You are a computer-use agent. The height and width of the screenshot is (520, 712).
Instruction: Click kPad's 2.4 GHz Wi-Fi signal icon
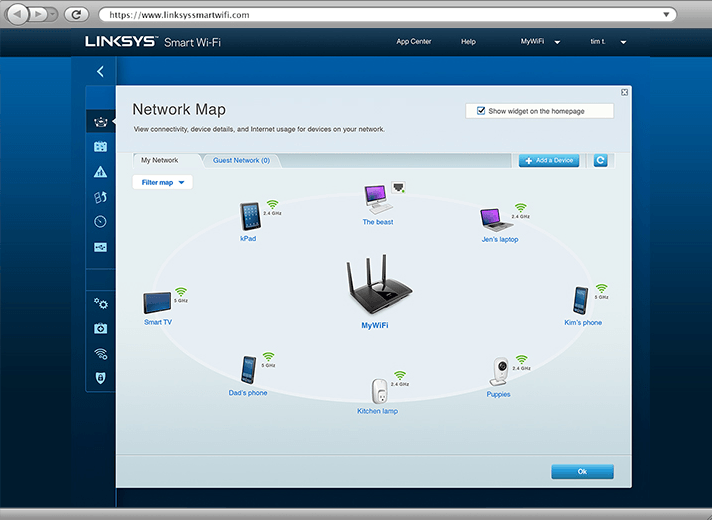click(x=272, y=204)
